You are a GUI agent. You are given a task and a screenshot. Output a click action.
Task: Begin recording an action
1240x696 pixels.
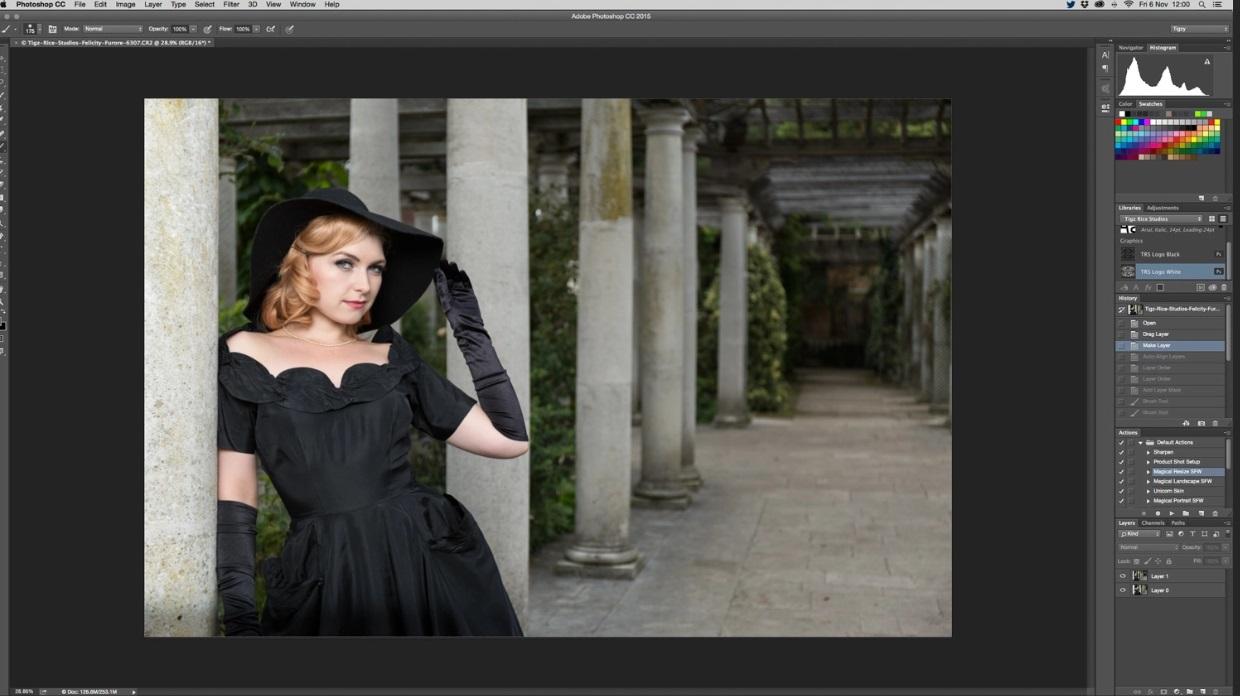[1158, 513]
